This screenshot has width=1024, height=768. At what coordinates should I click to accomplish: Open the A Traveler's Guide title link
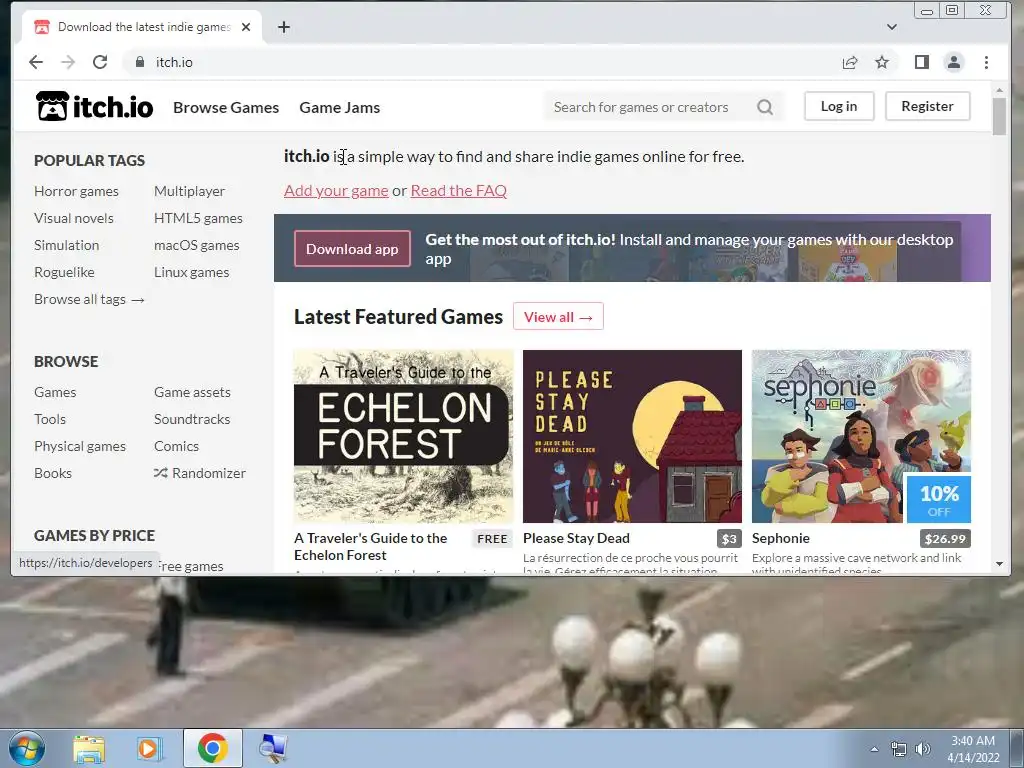pyautogui.click(x=370, y=547)
